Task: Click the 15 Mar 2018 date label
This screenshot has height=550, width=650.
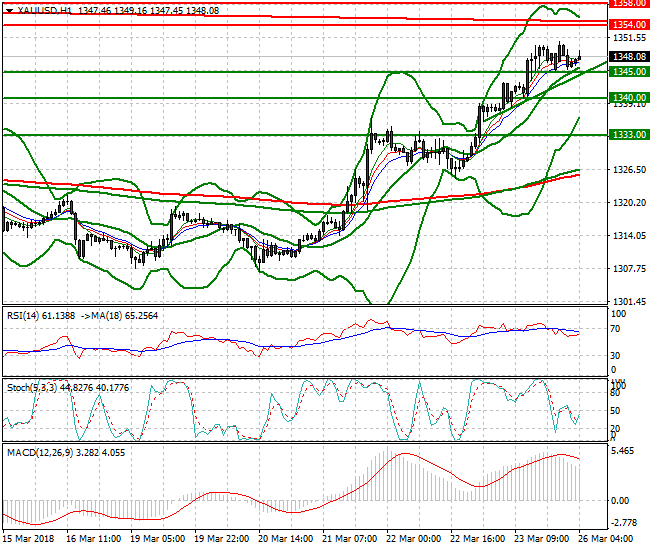Action: point(28,539)
